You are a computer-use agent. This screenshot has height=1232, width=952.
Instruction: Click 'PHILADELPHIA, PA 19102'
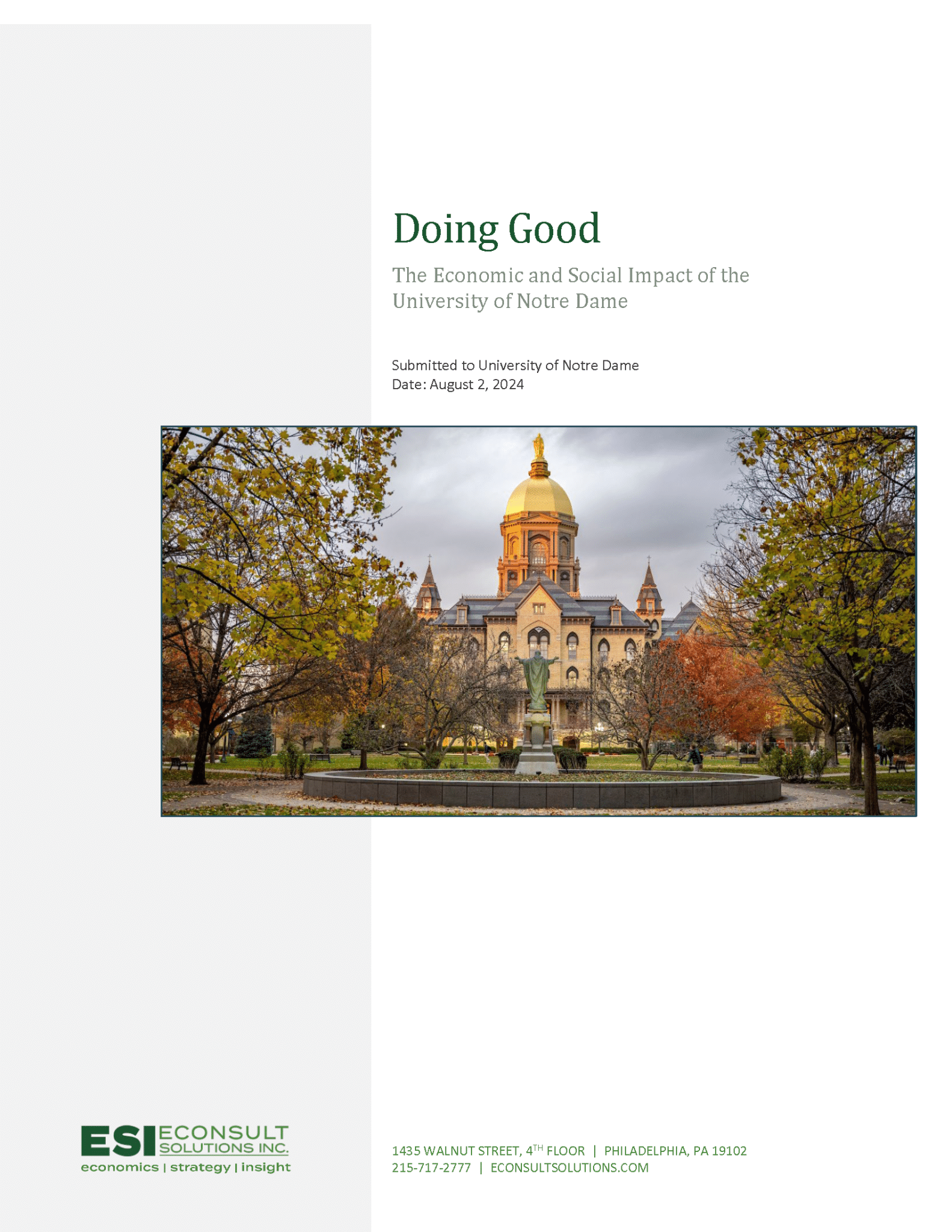[675, 1151]
